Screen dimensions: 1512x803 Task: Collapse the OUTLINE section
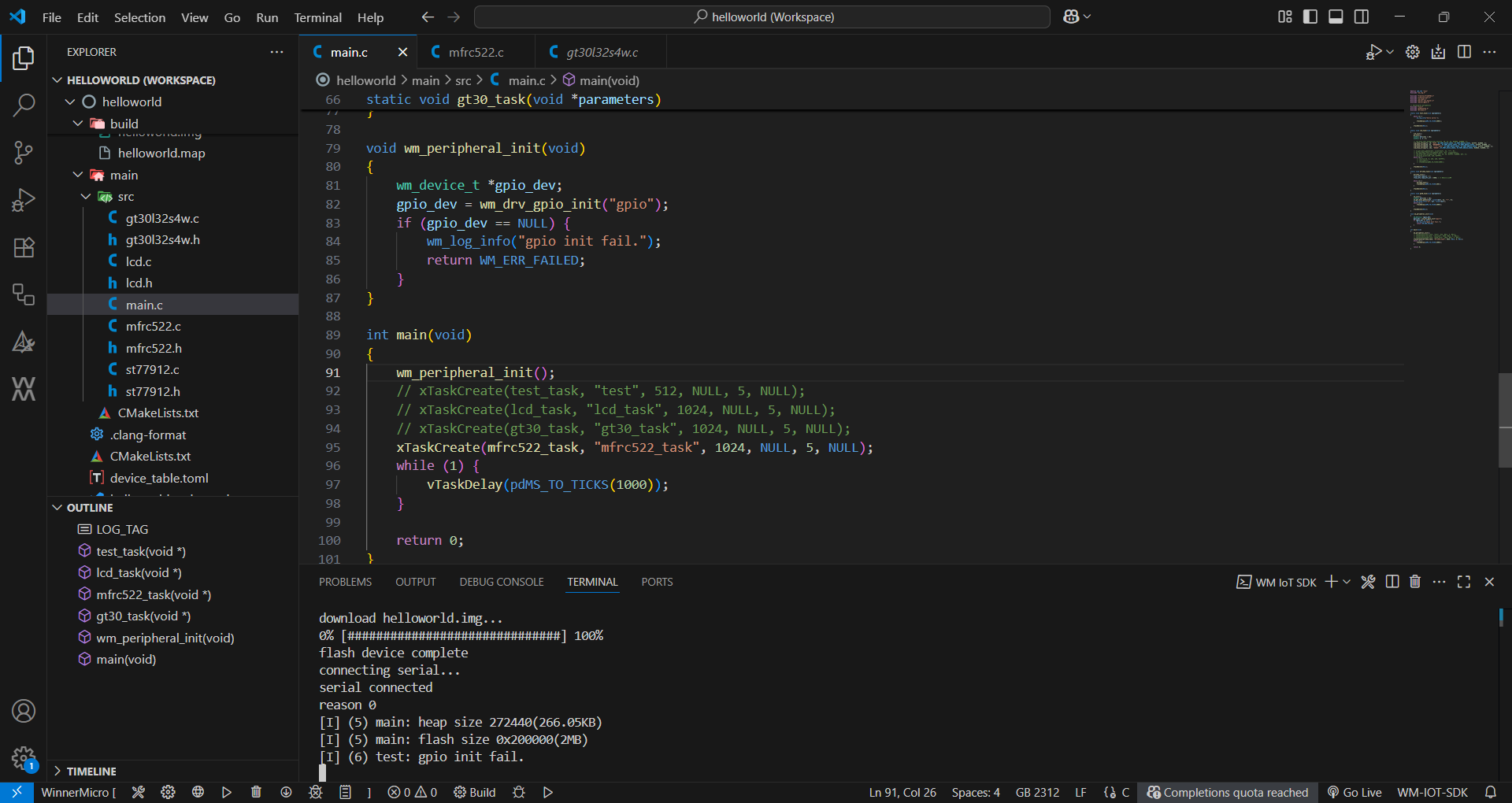click(x=57, y=508)
